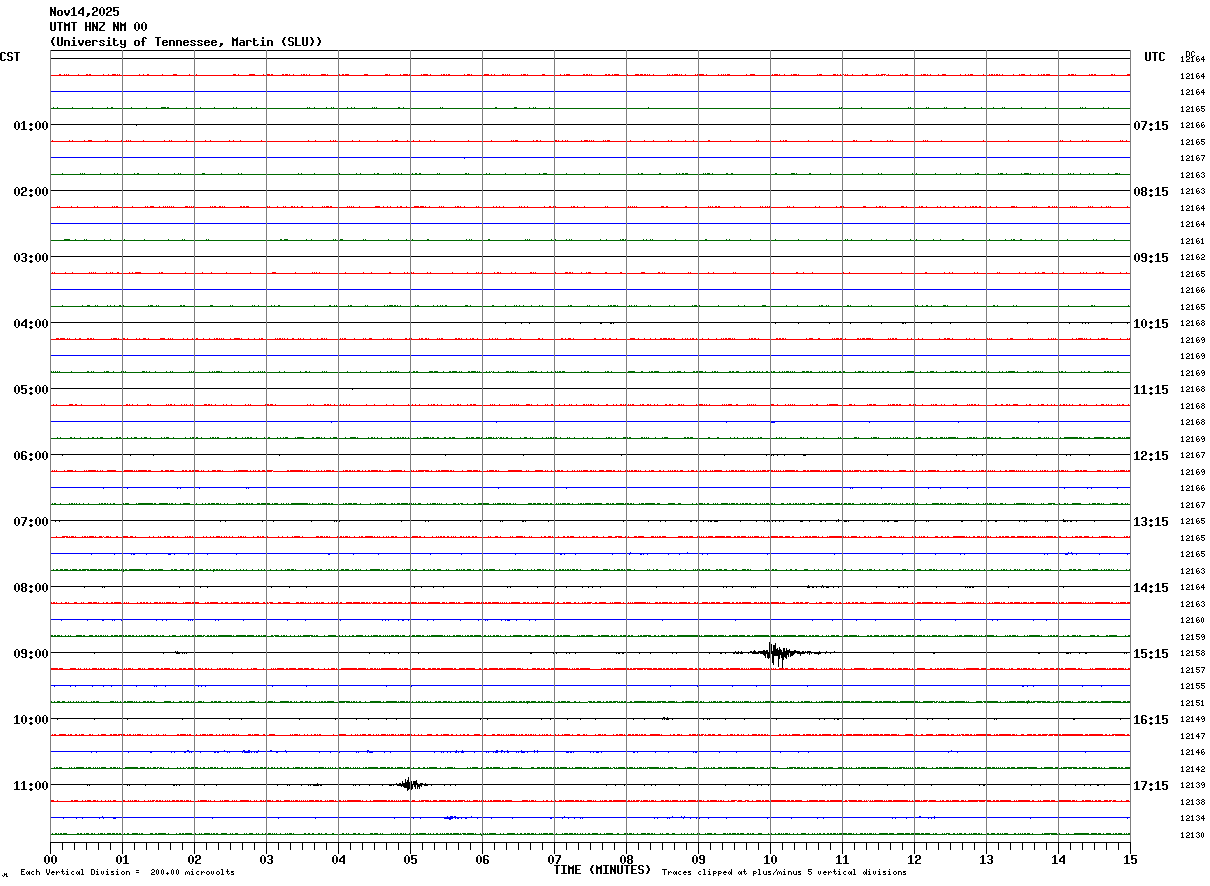Click the 12 minute axis tick label
Viewport: 1210px width, 886px height.
coord(915,859)
